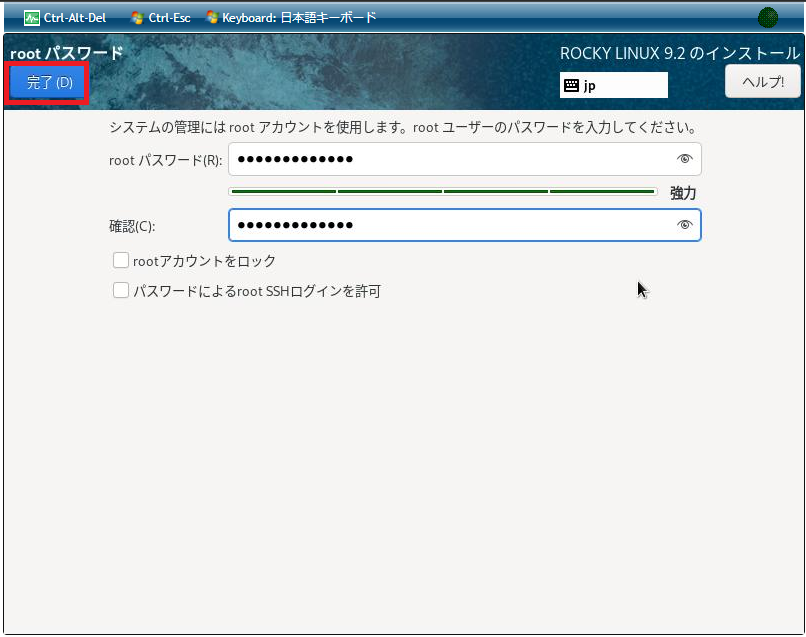This screenshot has height=637, width=806.
Task: Enable the rootアカウントをロック checkbox
Action: tap(121, 261)
